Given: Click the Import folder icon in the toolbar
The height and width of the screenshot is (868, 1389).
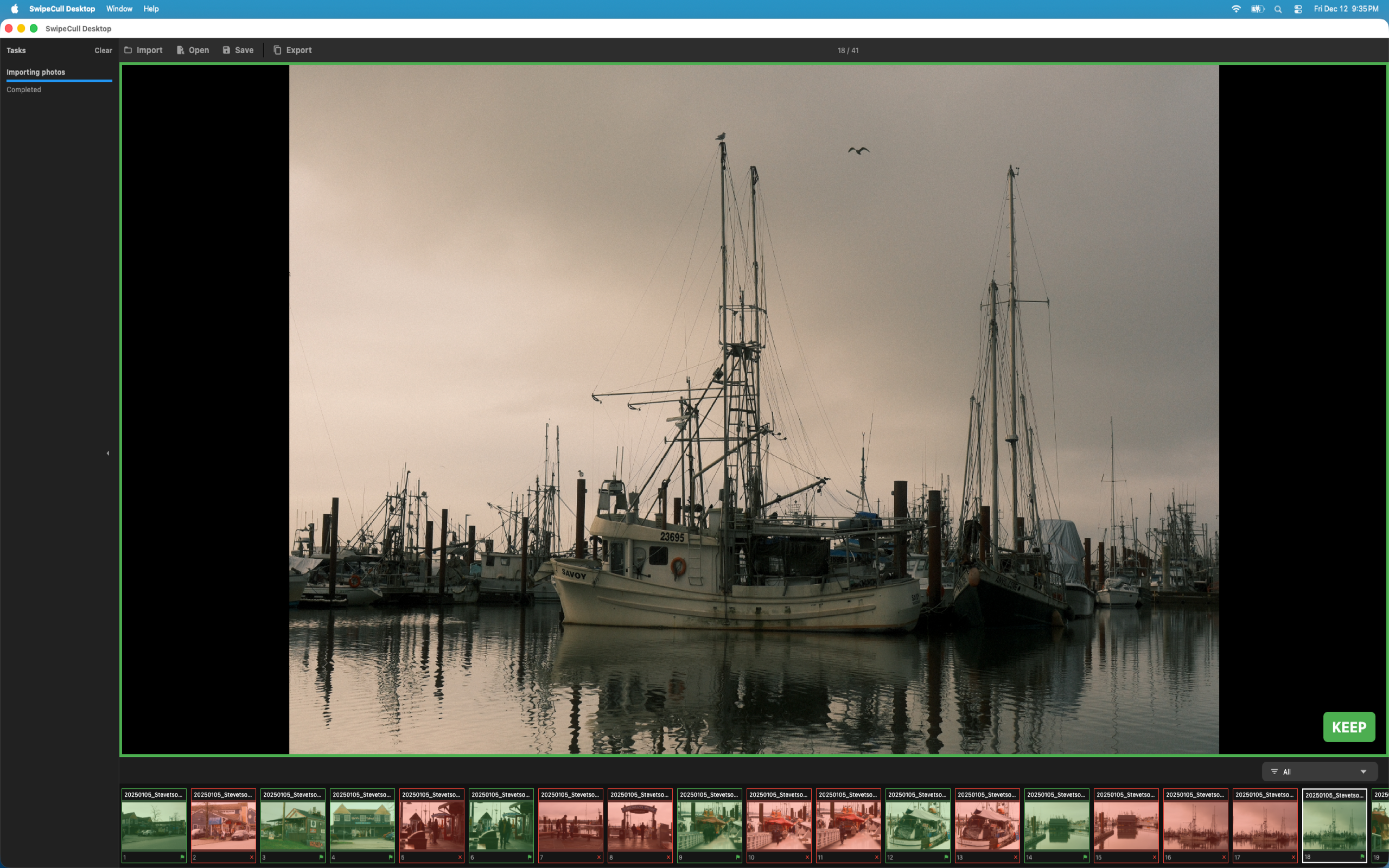Looking at the screenshot, I should [x=129, y=50].
